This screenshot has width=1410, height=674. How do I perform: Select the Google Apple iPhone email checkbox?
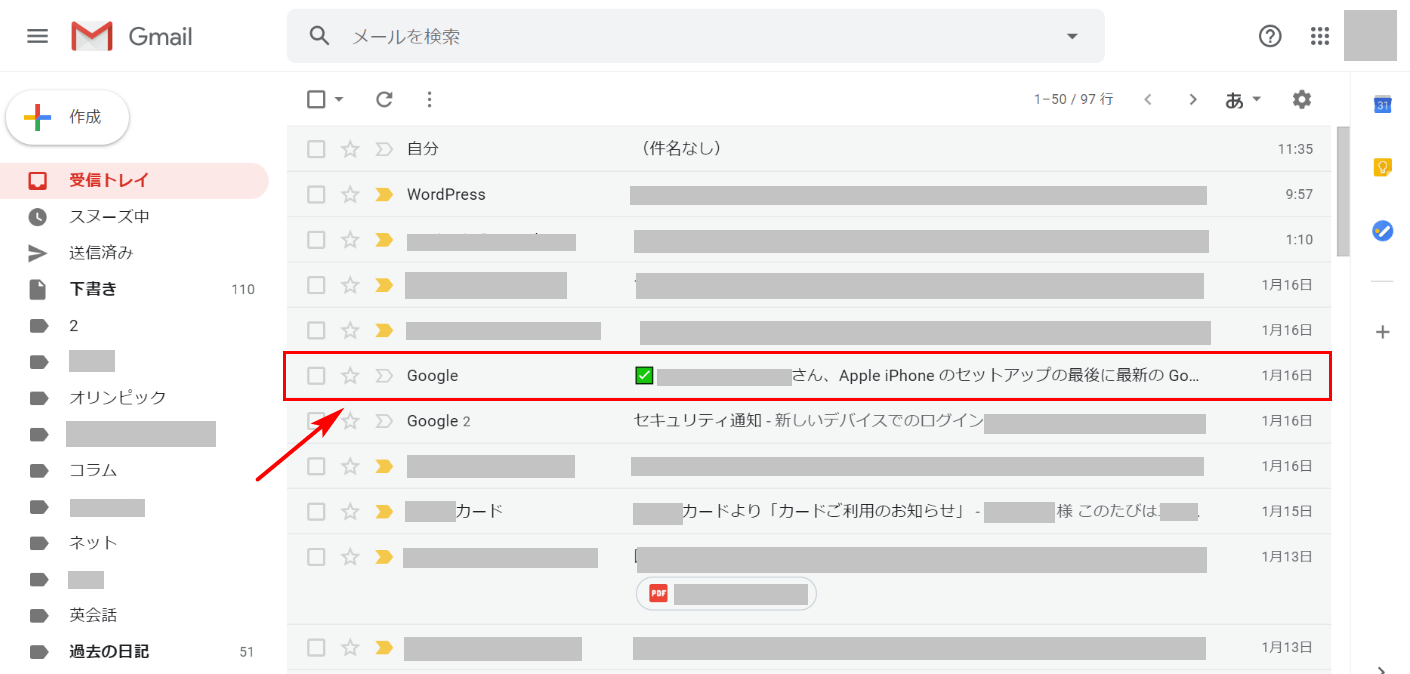click(x=316, y=376)
